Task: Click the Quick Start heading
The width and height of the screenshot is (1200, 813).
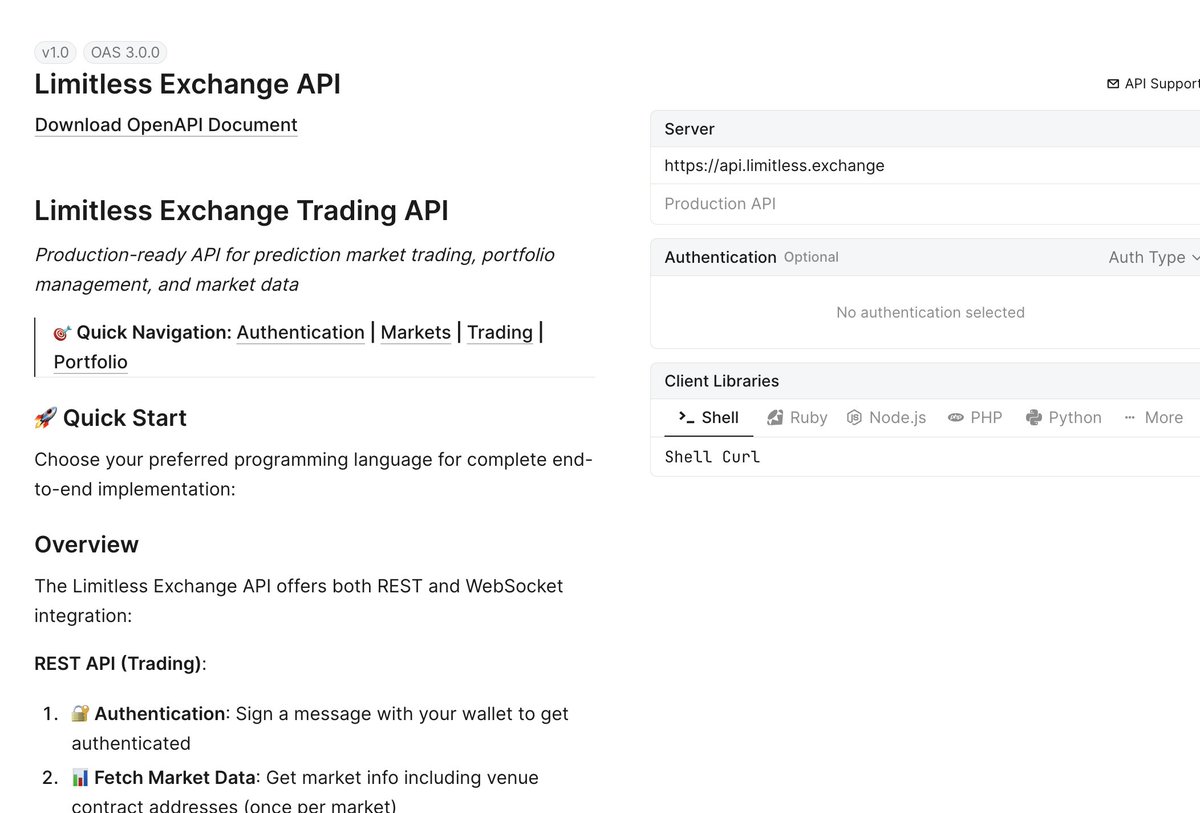Action: 110,418
